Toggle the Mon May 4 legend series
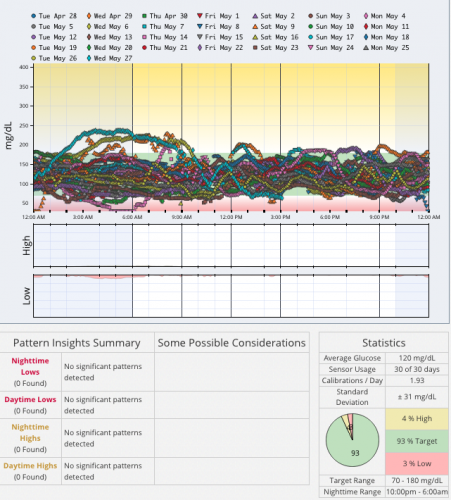Image resolution: width=451 pixels, height=500 pixels. [x=384, y=16]
